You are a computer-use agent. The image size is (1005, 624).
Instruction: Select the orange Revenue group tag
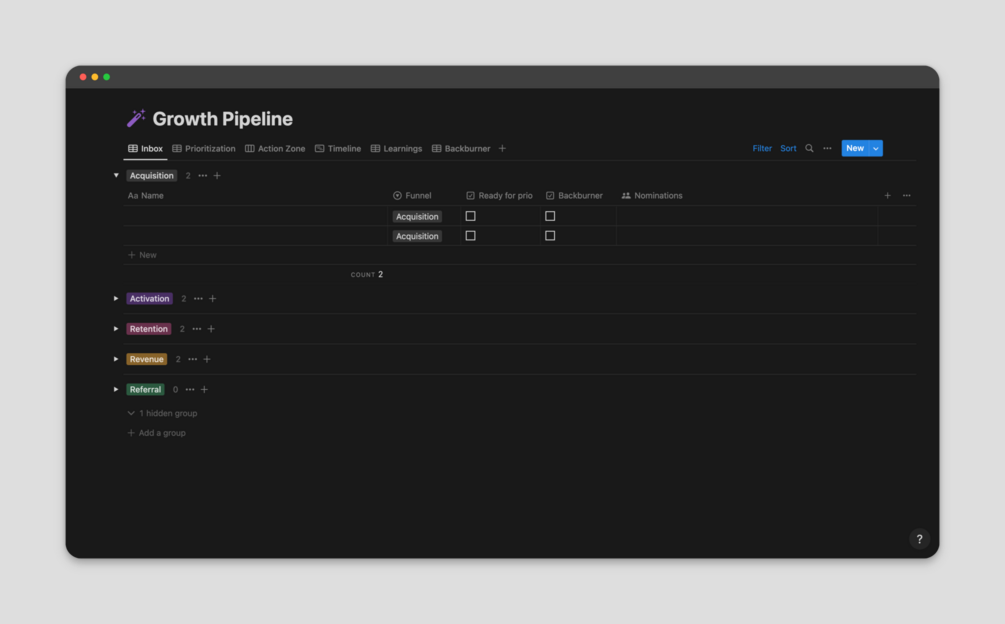click(147, 359)
